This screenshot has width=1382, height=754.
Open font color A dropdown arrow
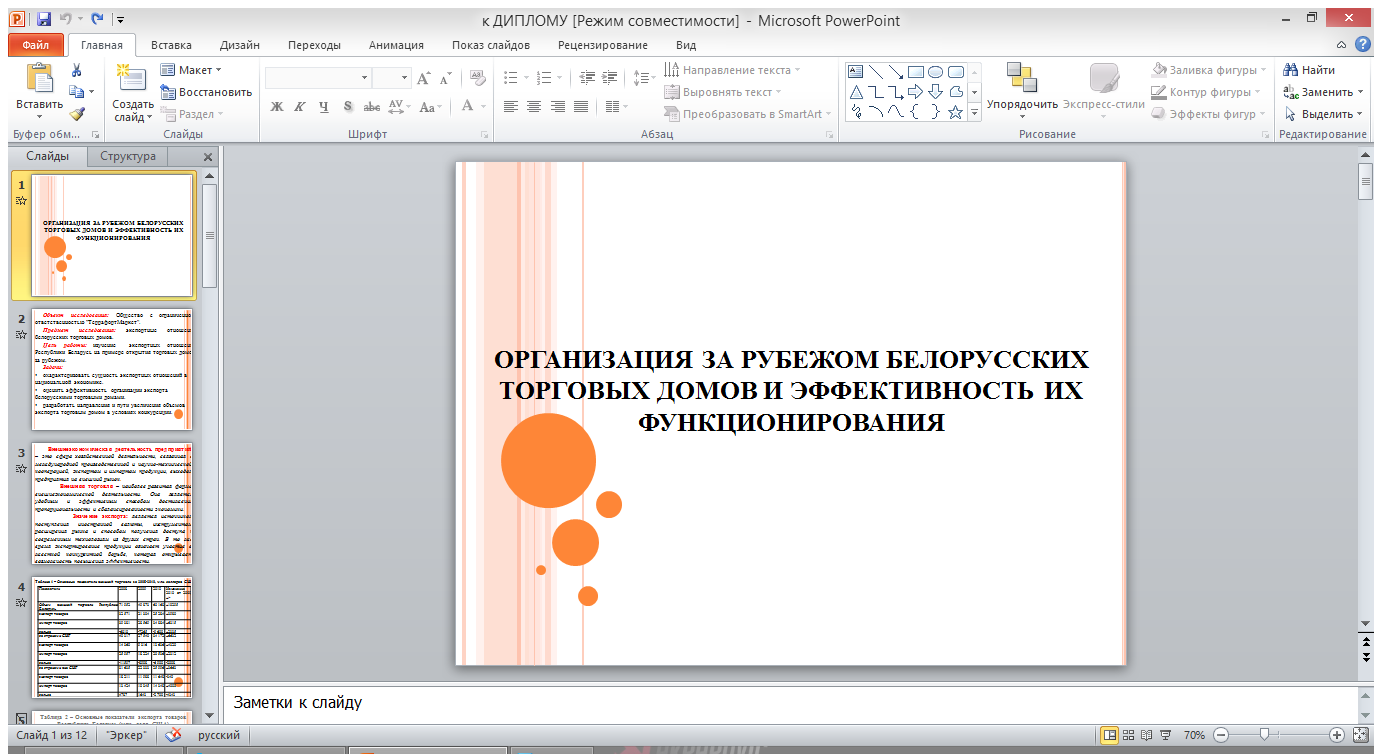(483, 107)
